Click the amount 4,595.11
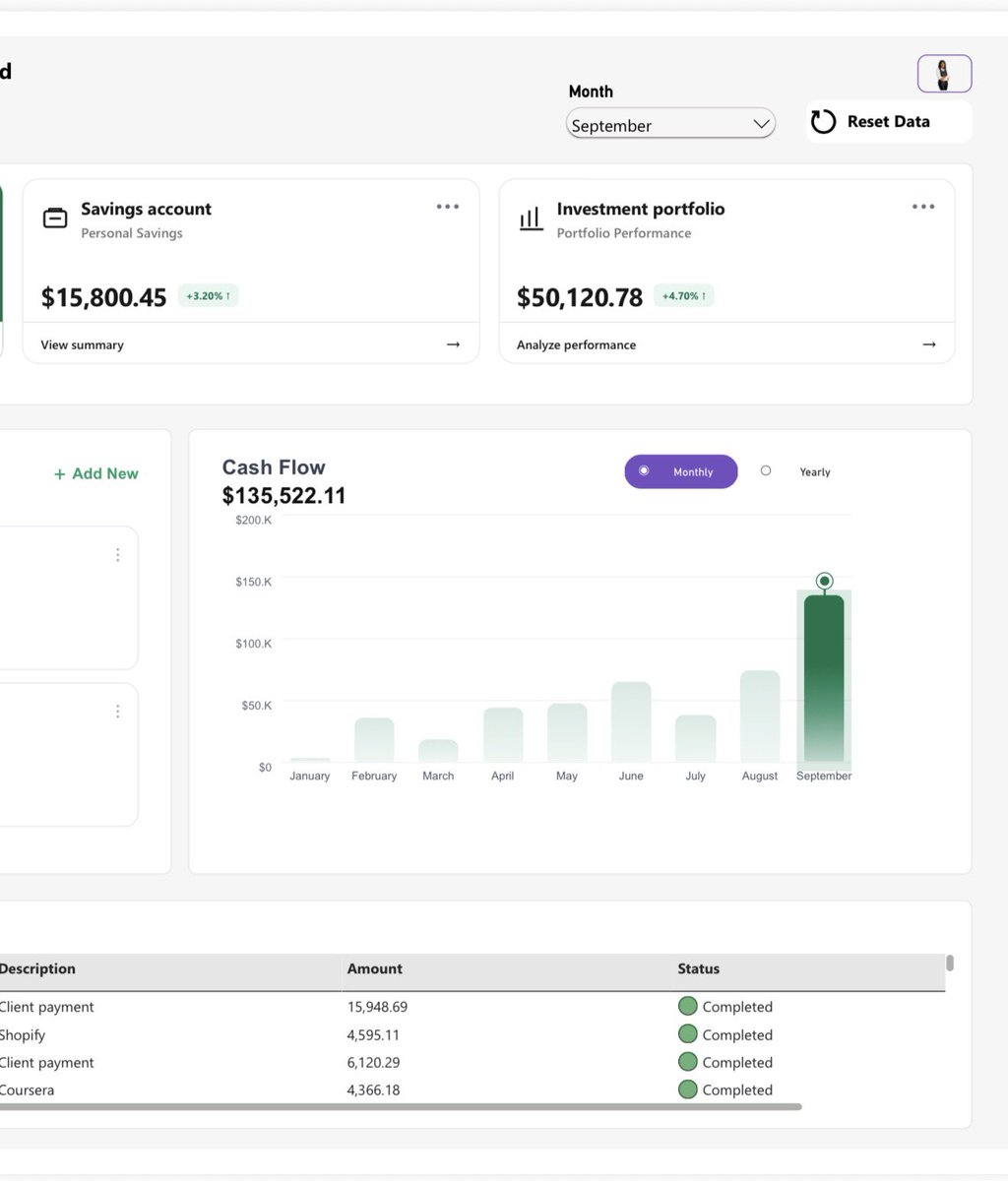 (373, 1034)
